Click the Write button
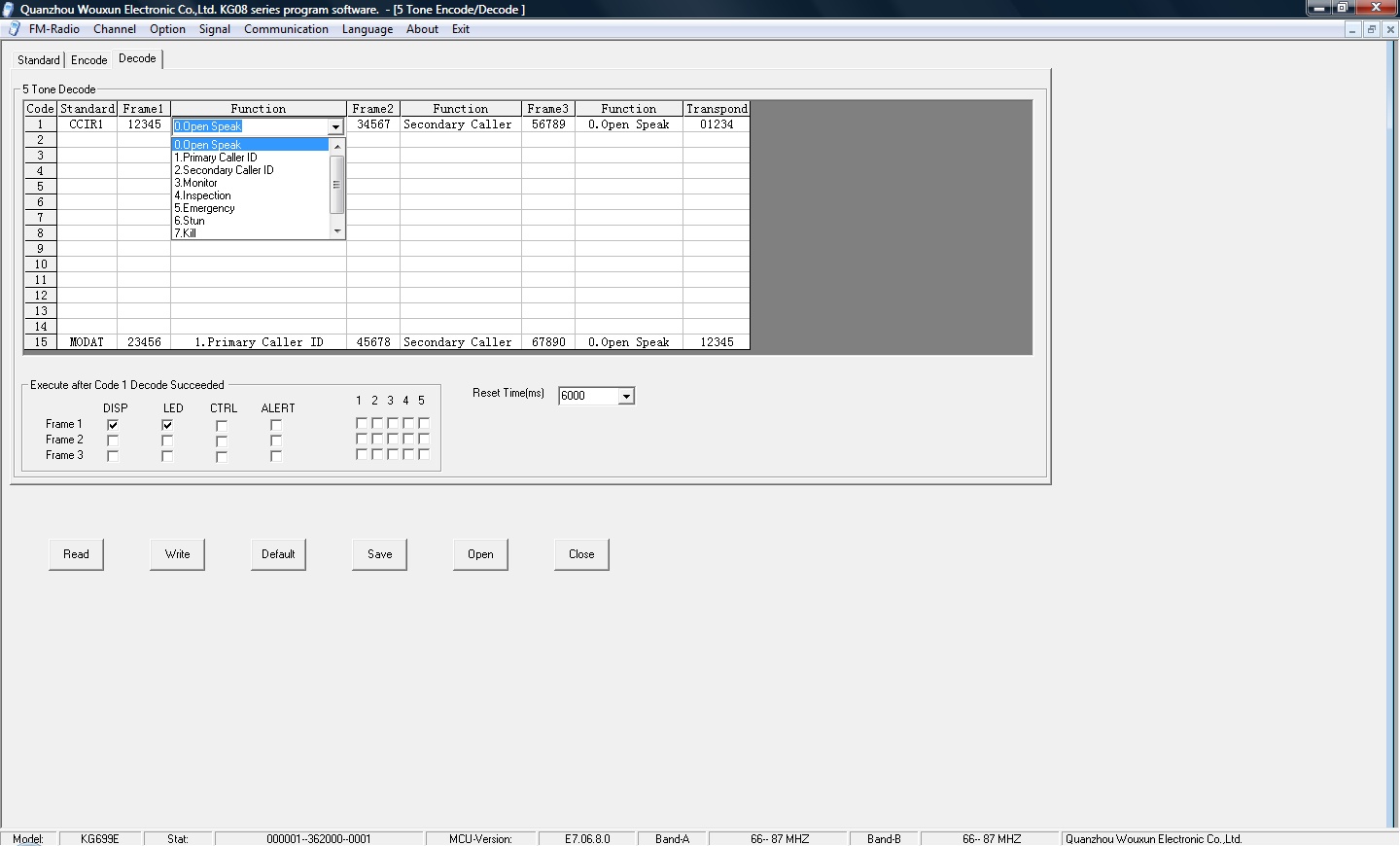Screen dimensions: 1400x846 click(x=177, y=554)
